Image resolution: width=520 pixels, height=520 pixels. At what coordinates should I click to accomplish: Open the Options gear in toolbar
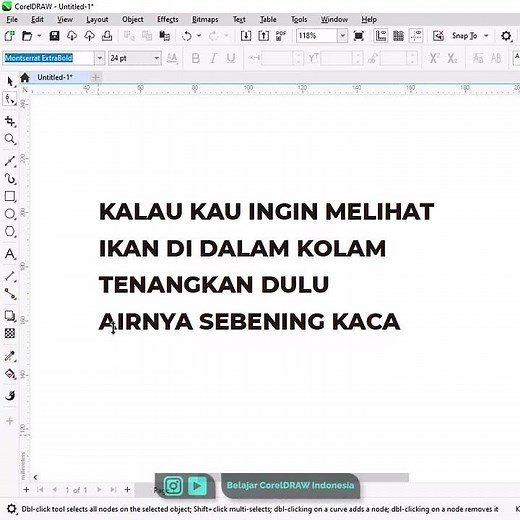click(506, 36)
